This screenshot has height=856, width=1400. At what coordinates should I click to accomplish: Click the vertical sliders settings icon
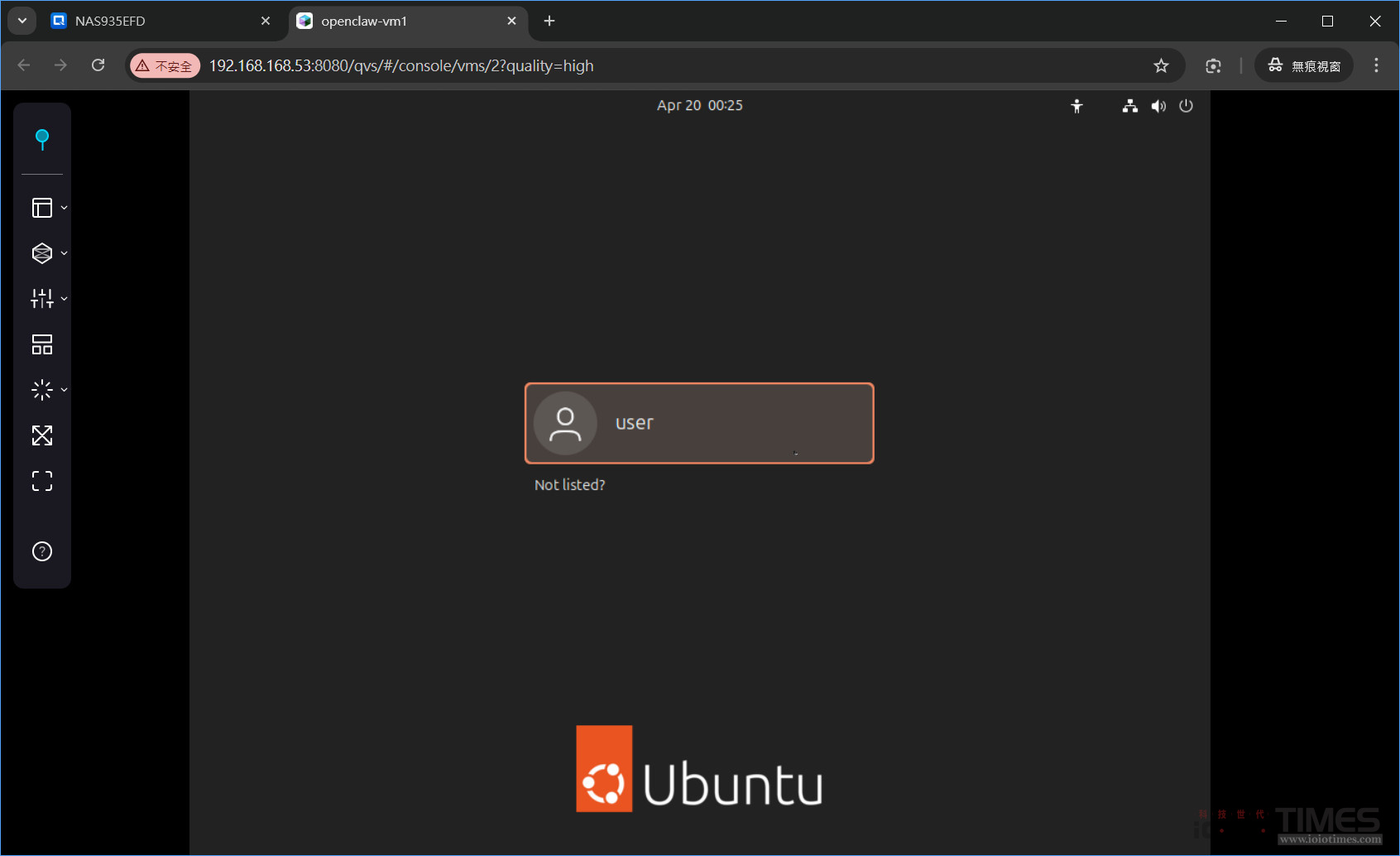42,299
